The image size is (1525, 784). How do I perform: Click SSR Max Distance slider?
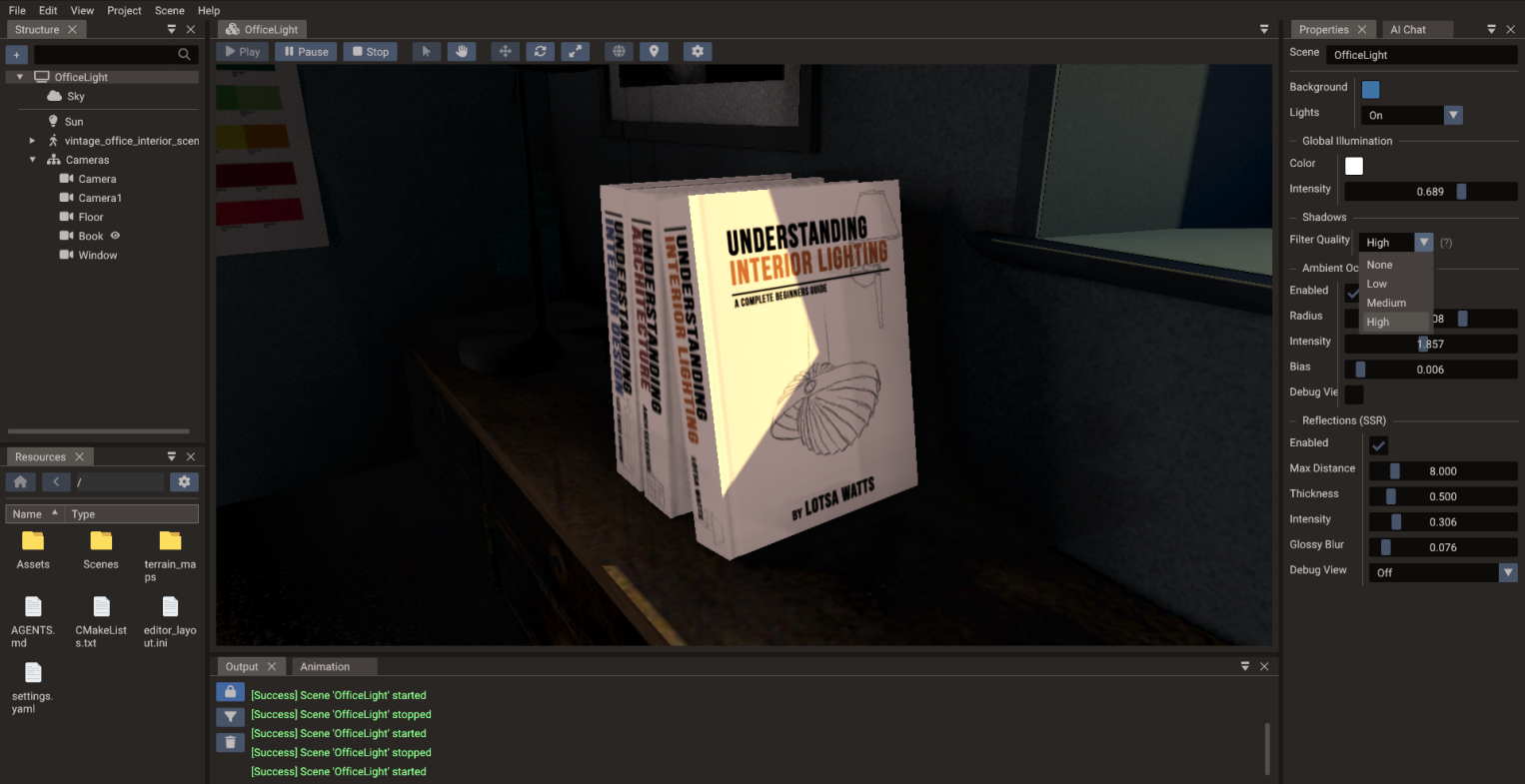pyautogui.click(x=1443, y=471)
